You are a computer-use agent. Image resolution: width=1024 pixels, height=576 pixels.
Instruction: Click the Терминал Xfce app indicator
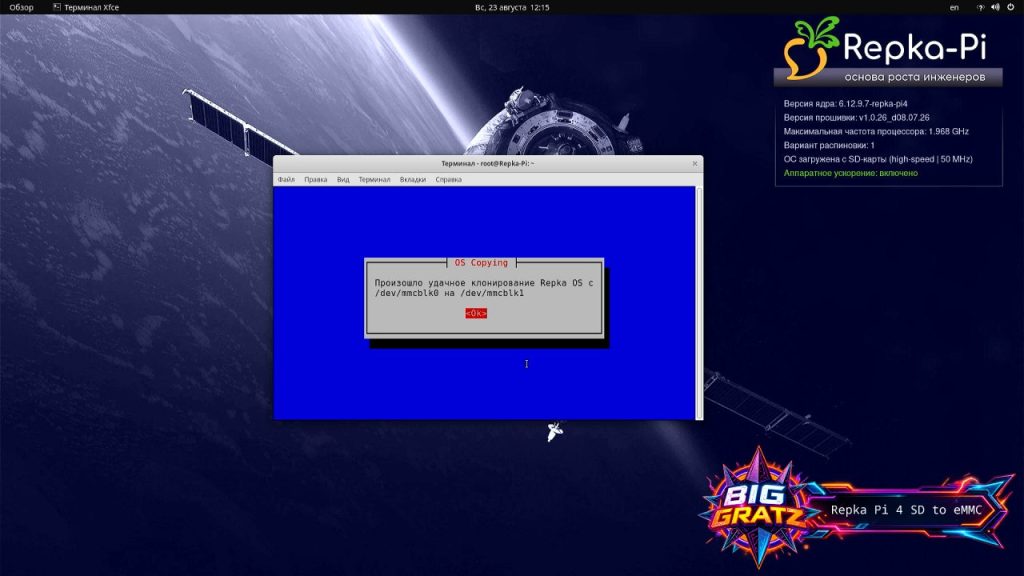[x=86, y=7]
